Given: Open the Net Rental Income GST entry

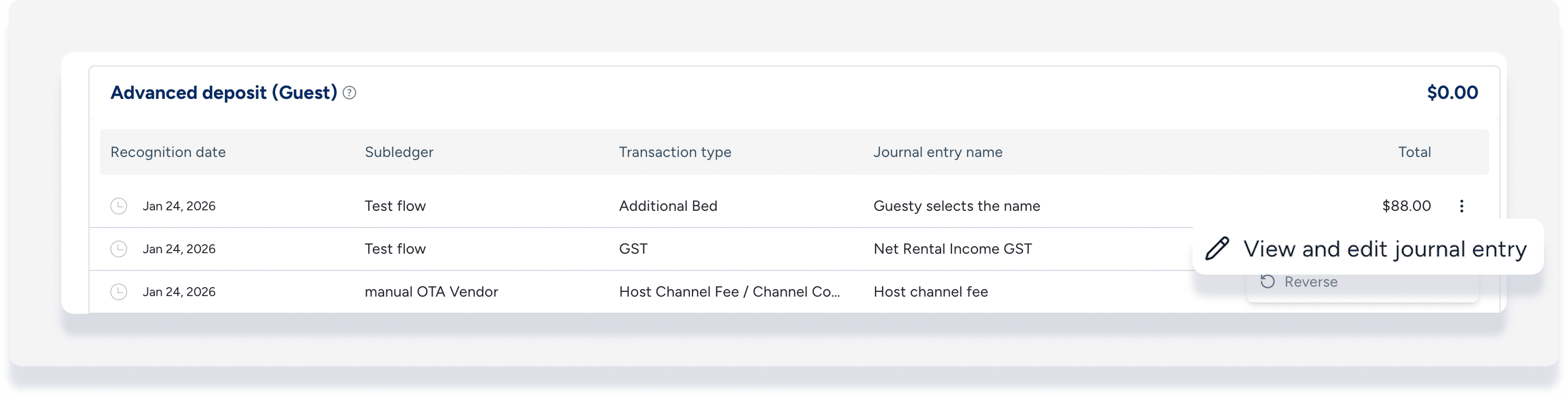Looking at the screenshot, I should (x=952, y=249).
